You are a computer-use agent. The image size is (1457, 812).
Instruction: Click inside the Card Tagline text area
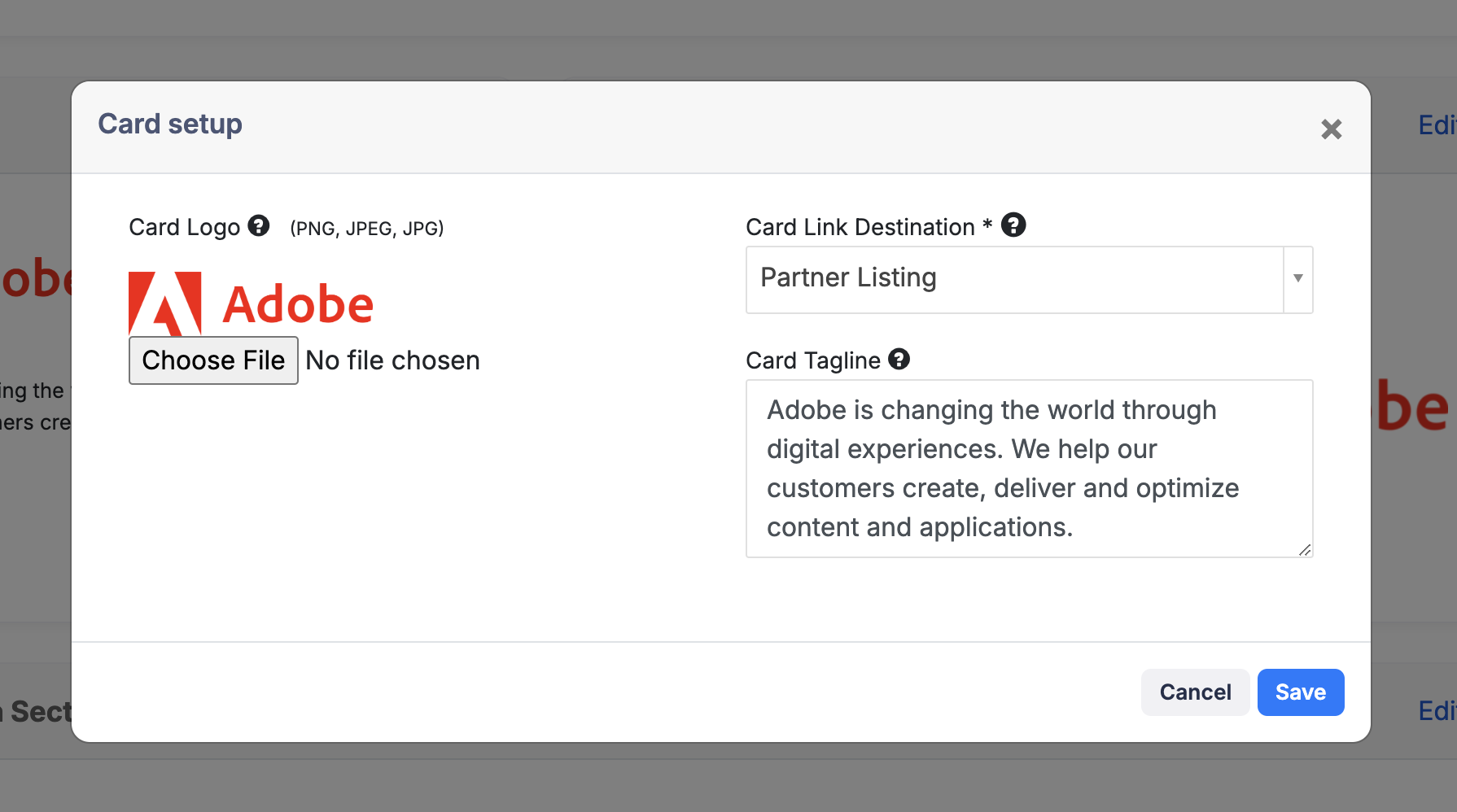[1029, 469]
